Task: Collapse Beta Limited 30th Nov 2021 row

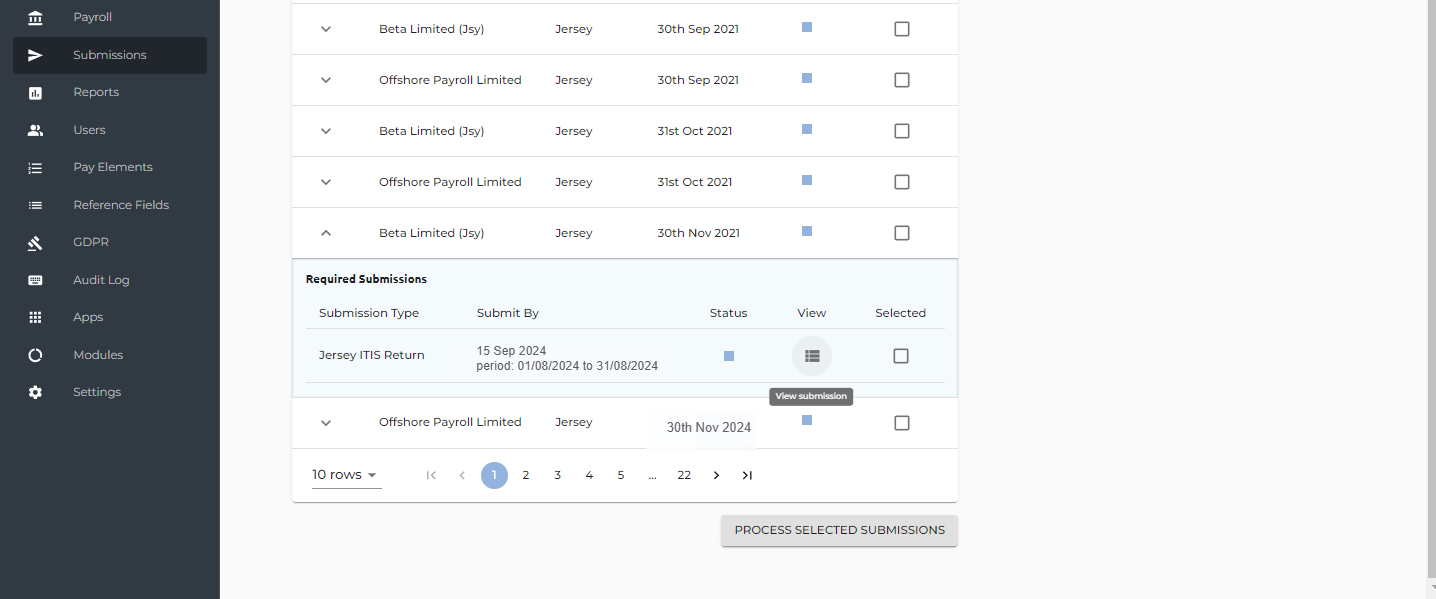Action: pyautogui.click(x=325, y=233)
